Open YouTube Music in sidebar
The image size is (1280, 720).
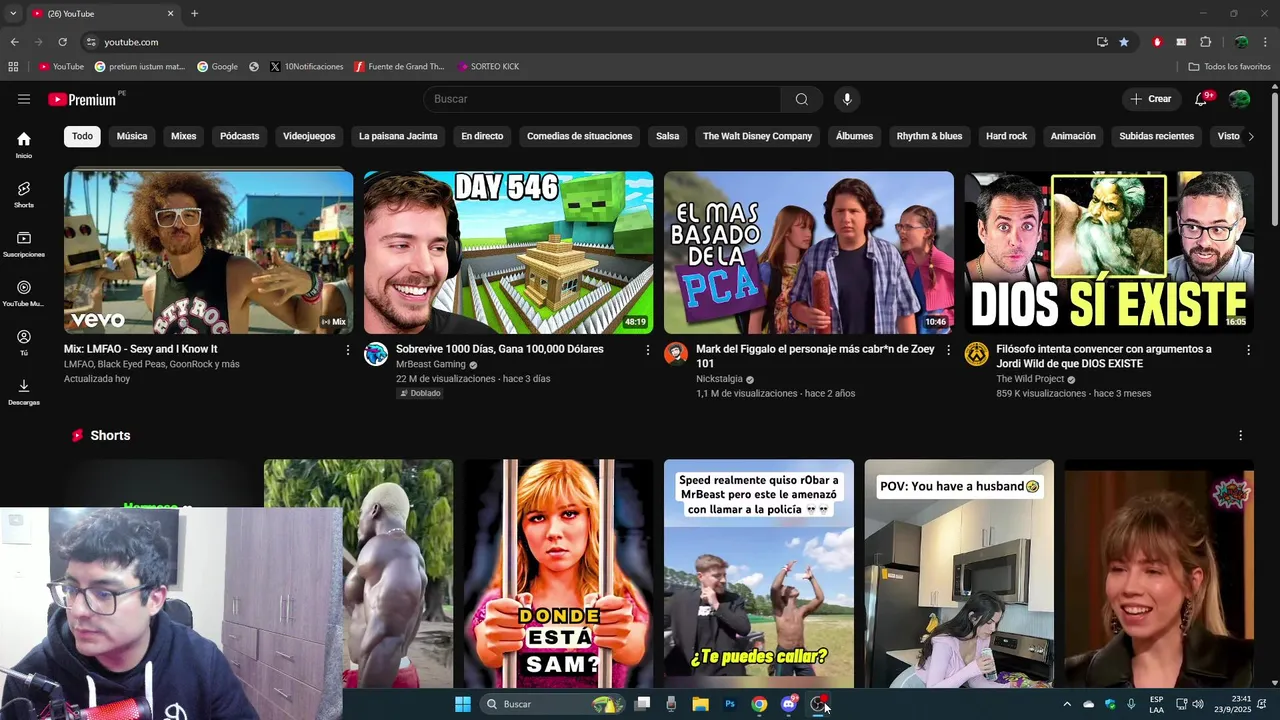coord(24,293)
